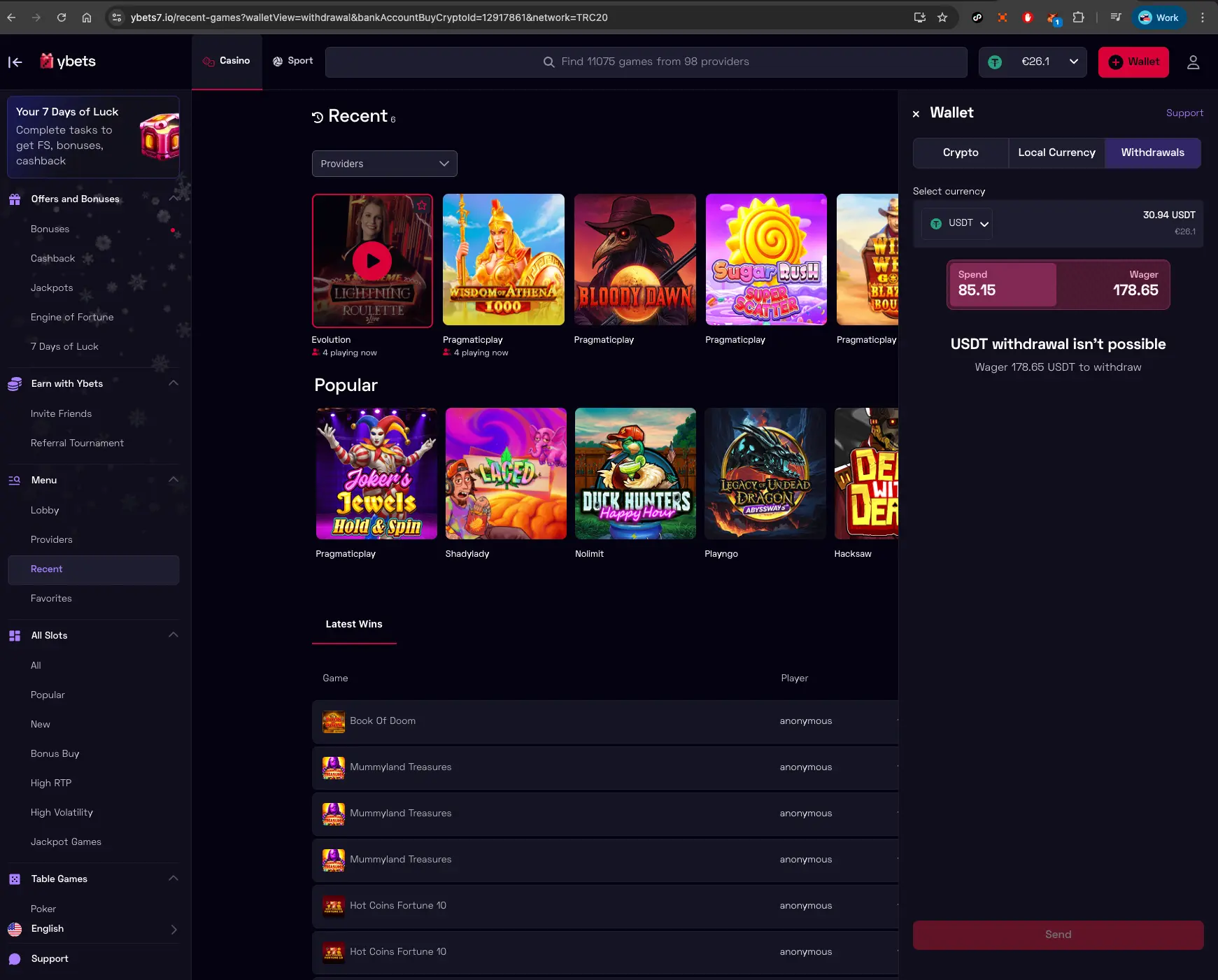Click the site info icon in address bar
Image resolution: width=1218 pixels, height=980 pixels.
pyautogui.click(x=117, y=17)
